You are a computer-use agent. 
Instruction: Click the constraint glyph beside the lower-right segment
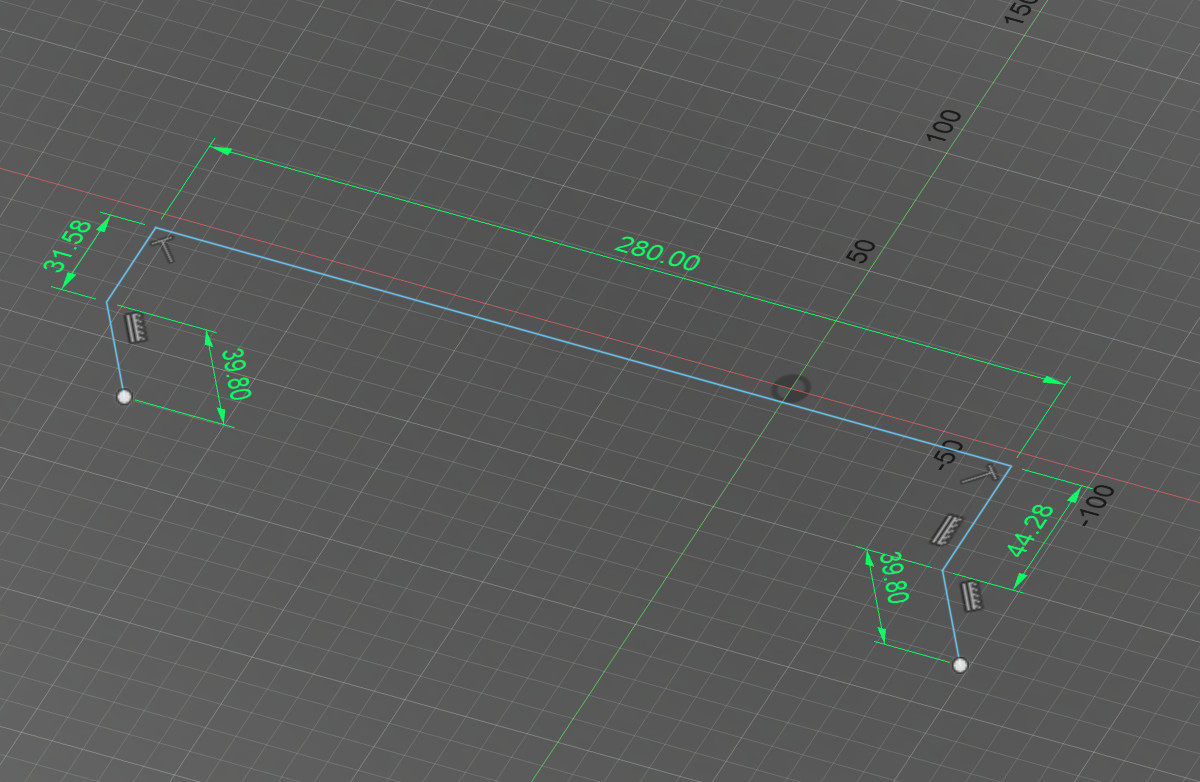tap(972, 596)
